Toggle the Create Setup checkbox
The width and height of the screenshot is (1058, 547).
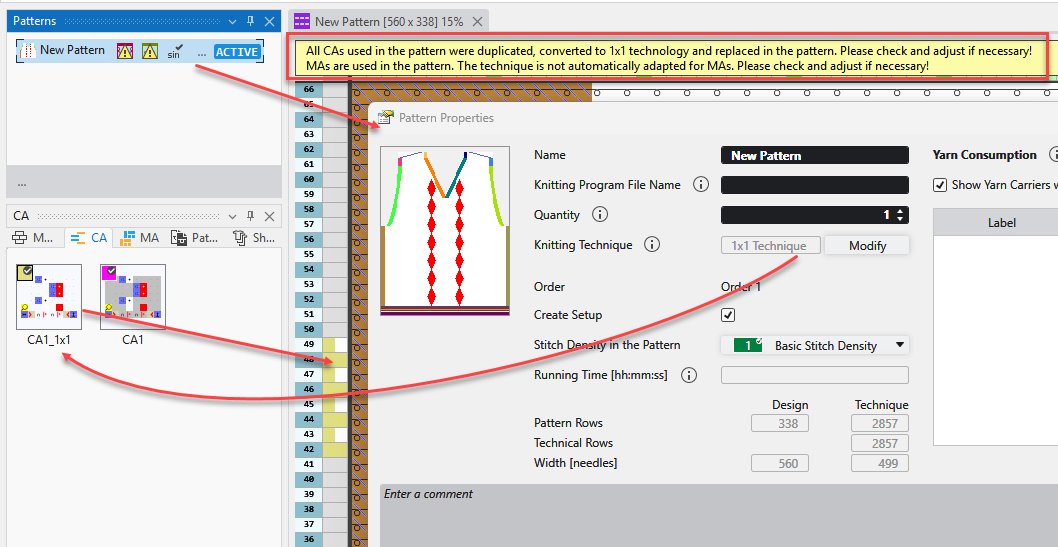[728, 315]
